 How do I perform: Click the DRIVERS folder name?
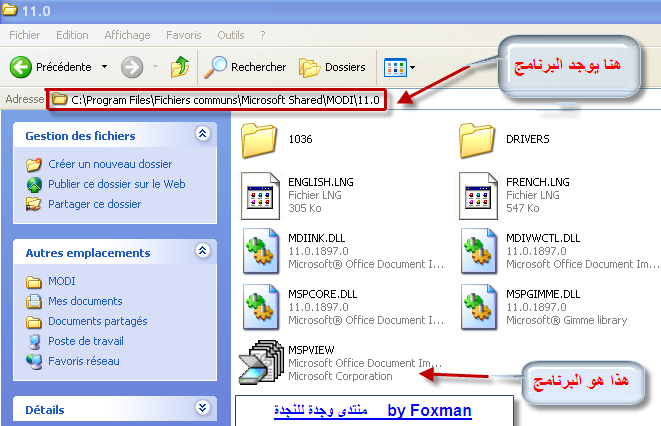coord(528,139)
